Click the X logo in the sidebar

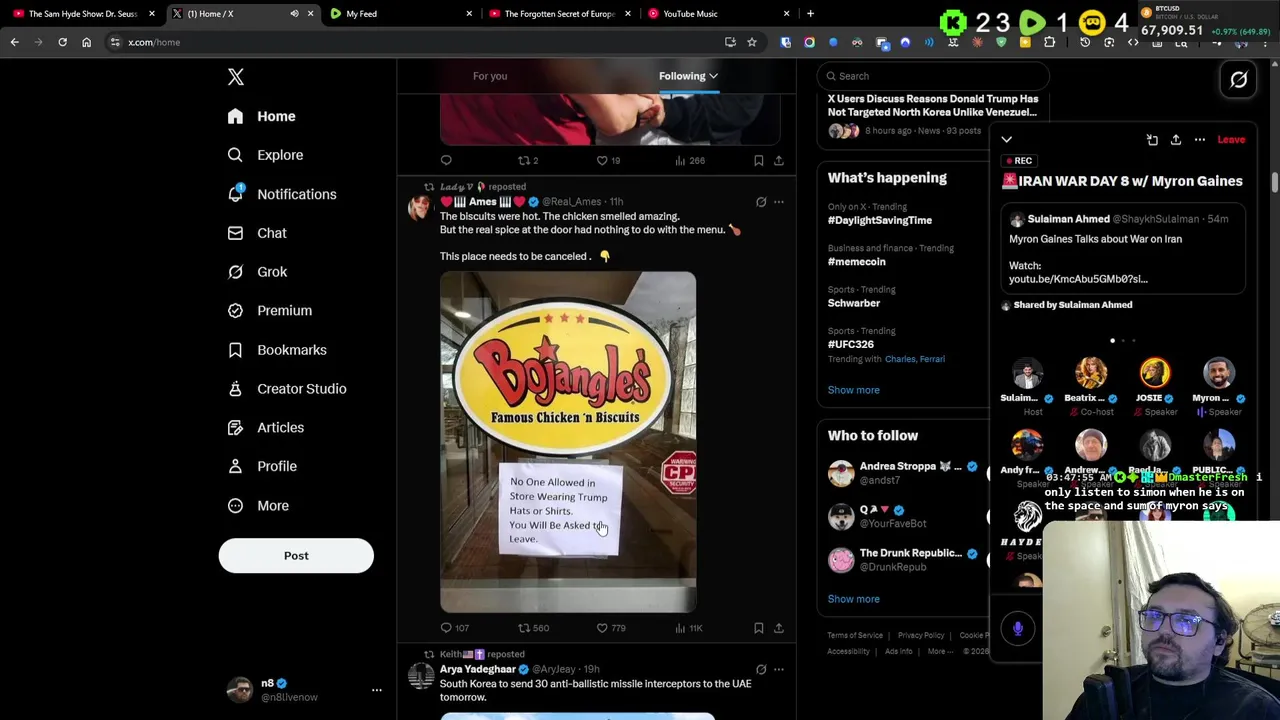(235, 77)
